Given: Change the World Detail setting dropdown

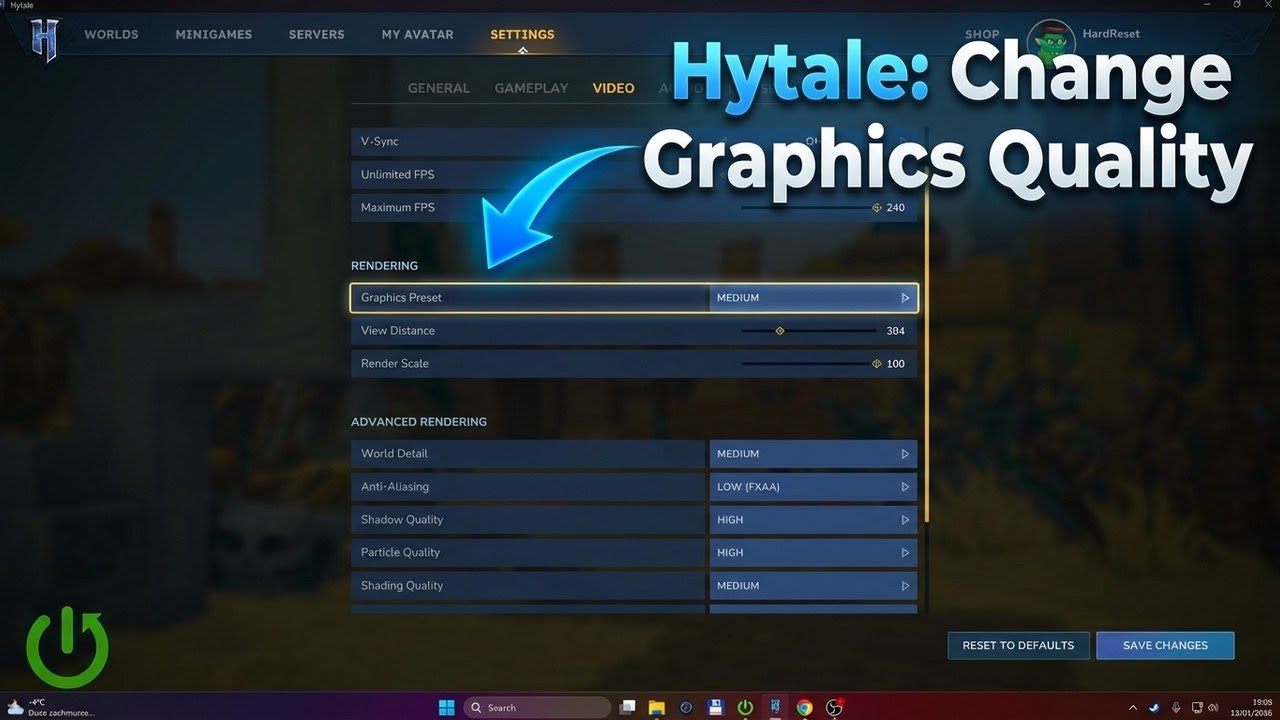Looking at the screenshot, I should click(x=813, y=454).
